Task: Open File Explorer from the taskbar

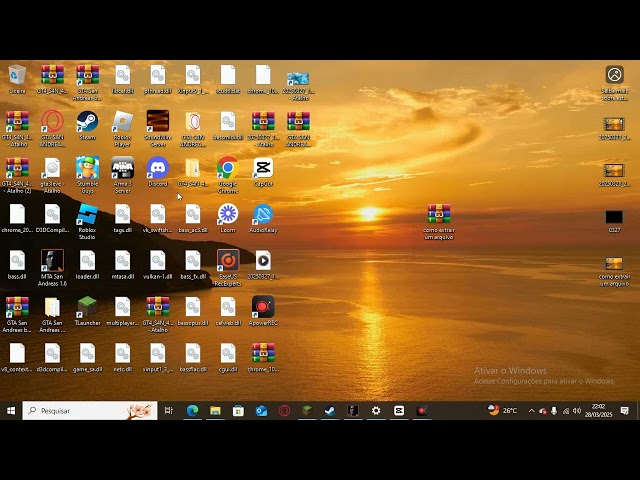Action: 215,411
